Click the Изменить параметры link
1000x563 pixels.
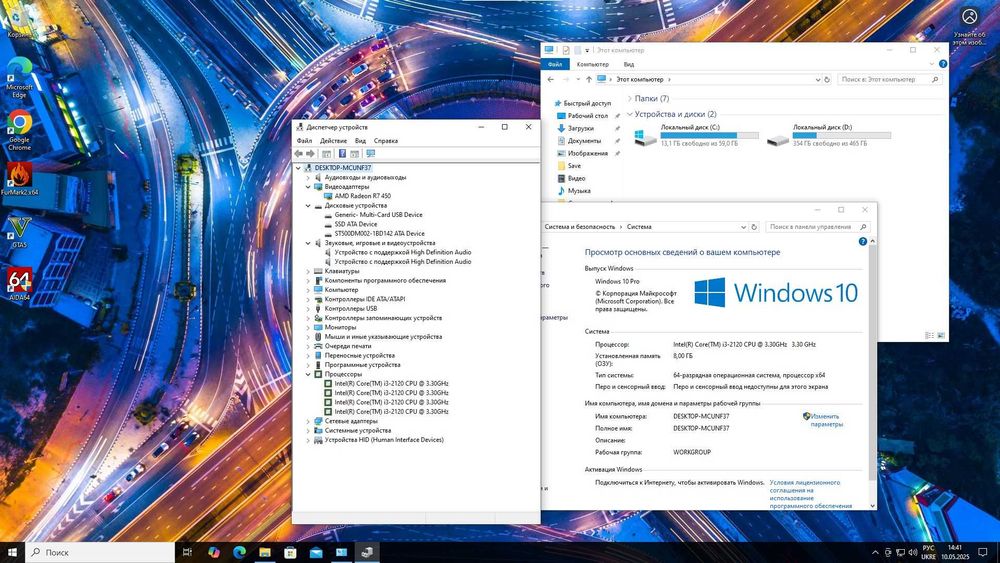[827, 420]
